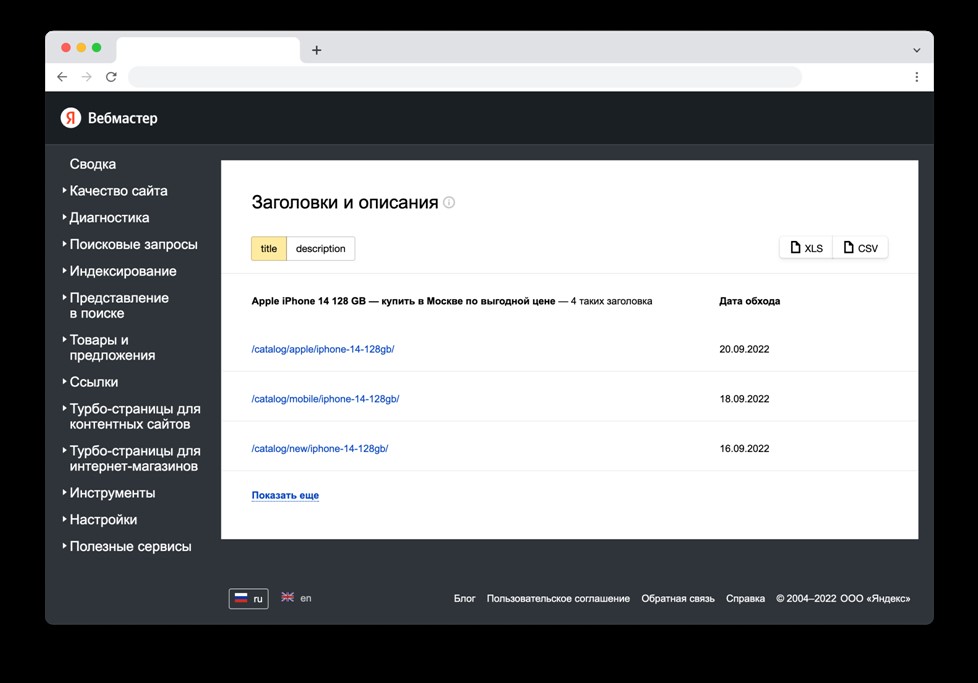Open the /catalog/new/iphone-14-128gb/ link
Viewport: 978px width, 683px height.
pos(320,448)
